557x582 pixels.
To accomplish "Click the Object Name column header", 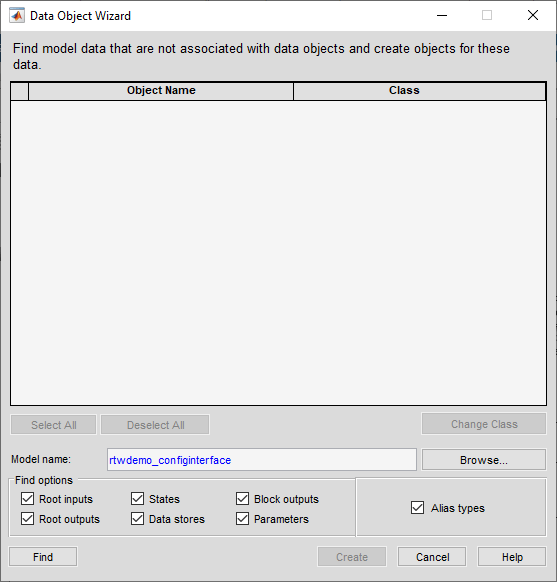I will pyautogui.click(x=161, y=91).
